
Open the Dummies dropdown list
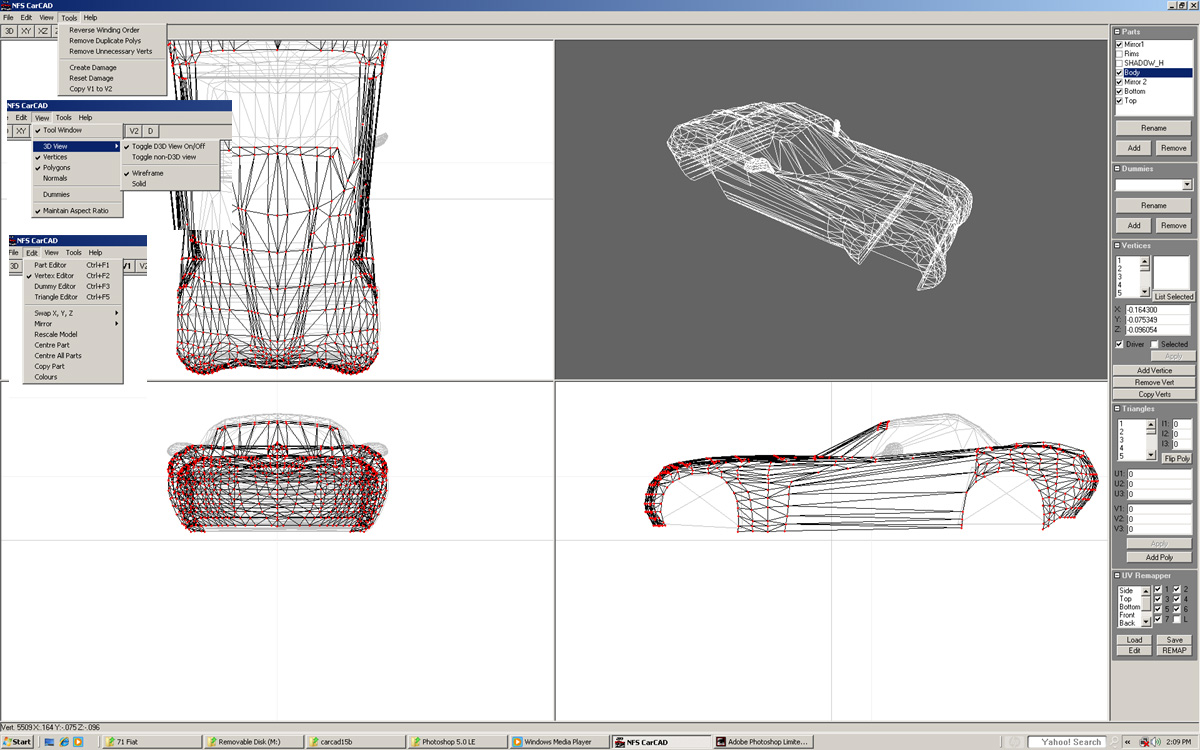coord(1187,185)
